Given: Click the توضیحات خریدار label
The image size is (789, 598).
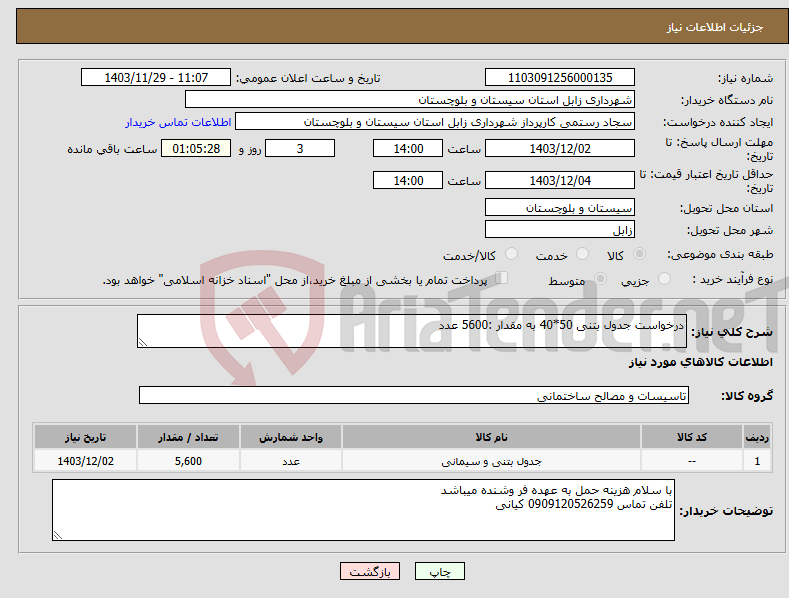Looking at the screenshot, I should coord(726,511).
